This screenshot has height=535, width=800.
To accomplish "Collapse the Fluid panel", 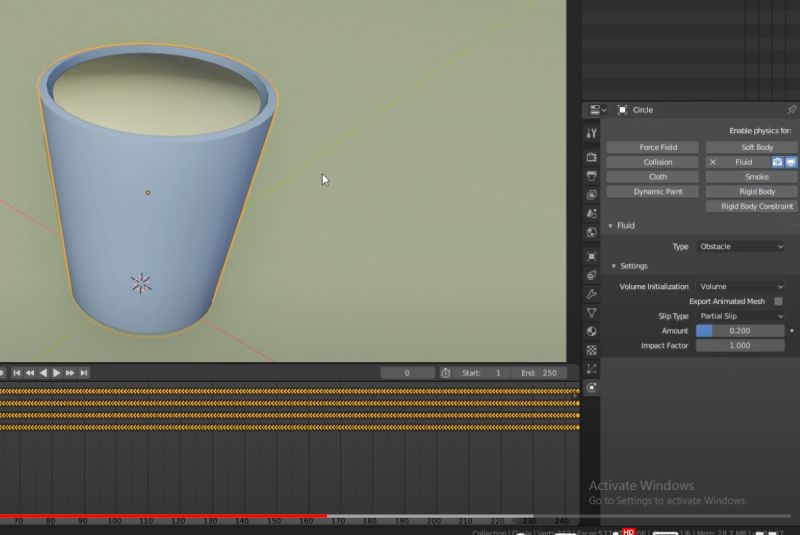I will 611,225.
